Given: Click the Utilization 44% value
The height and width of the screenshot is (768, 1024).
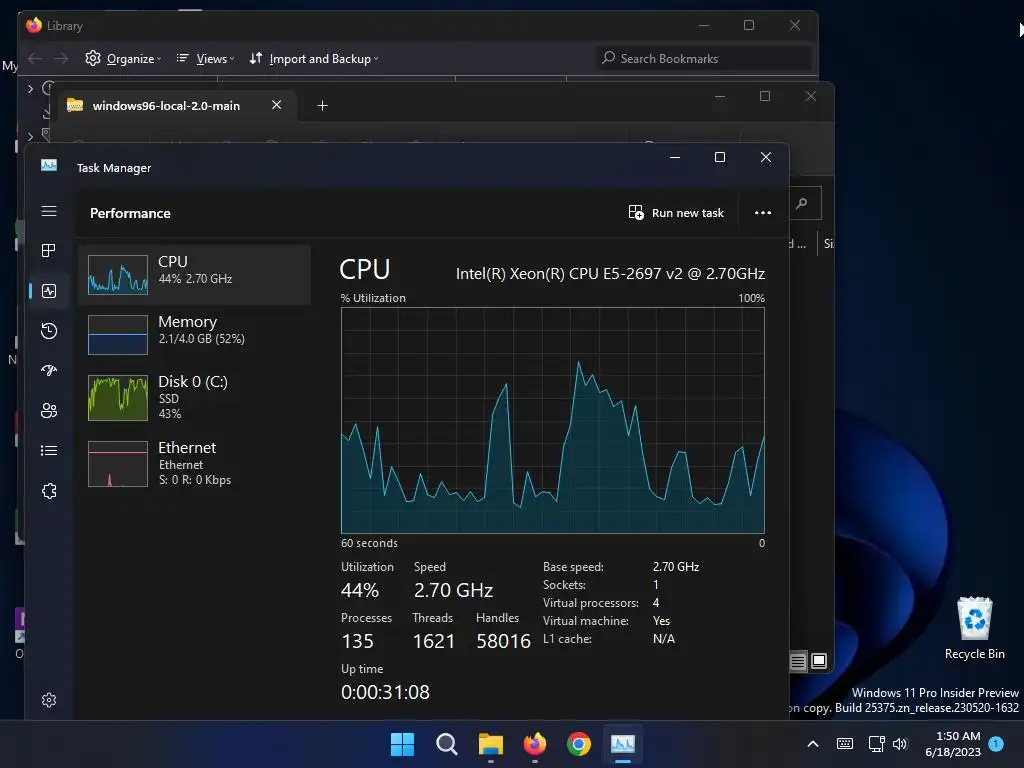Looking at the screenshot, I should point(360,590).
